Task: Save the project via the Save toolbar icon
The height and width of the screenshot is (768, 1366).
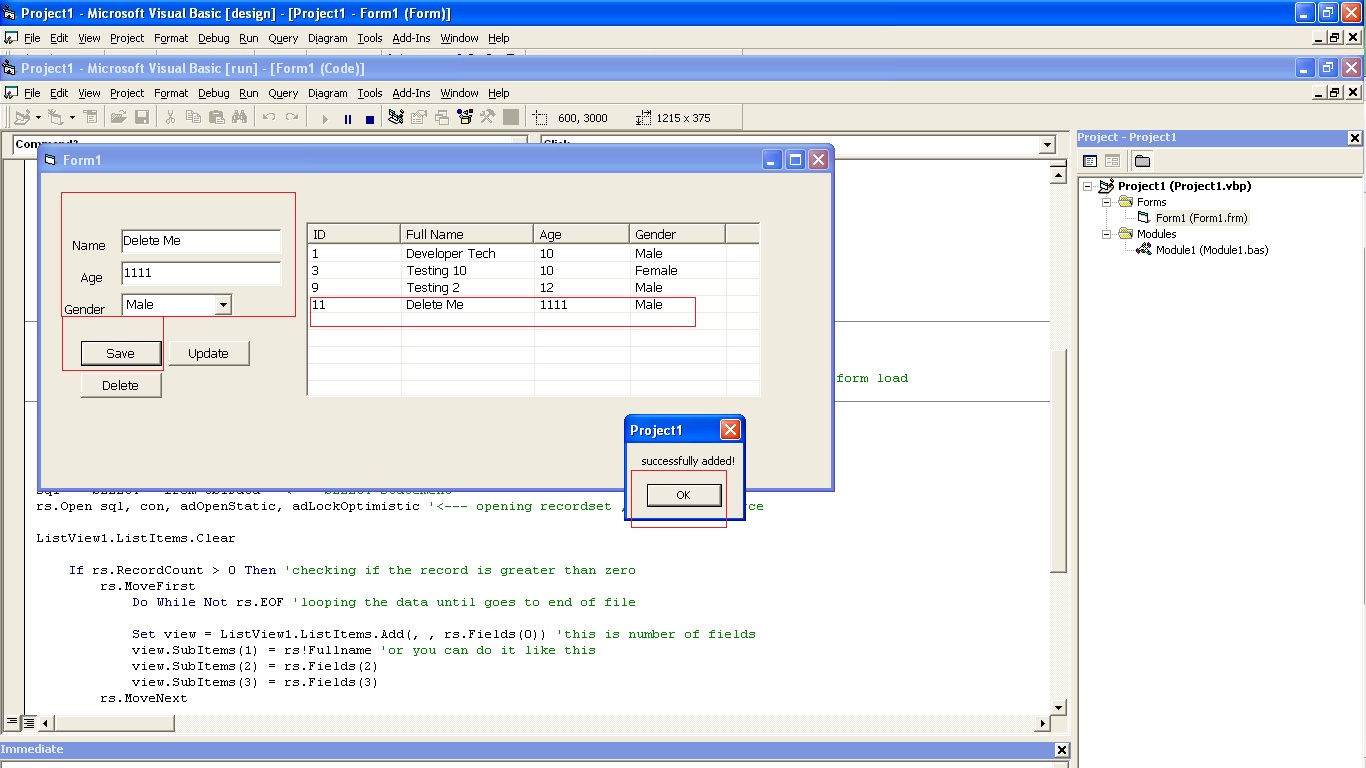Action: [141, 118]
